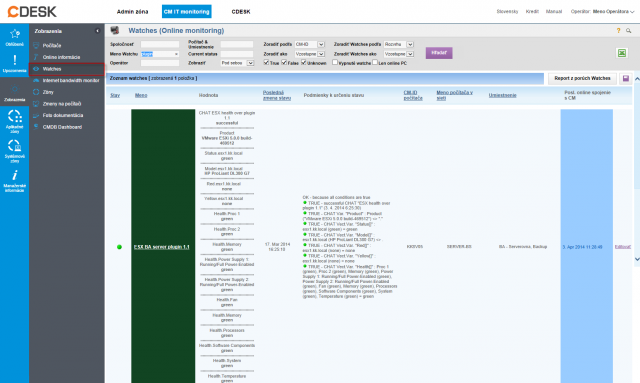Image resolution: width=640 pixels, height=383 pixels.
Task: Open Foto dokumentácia menu item
Action: pyautogui.click(x=63, y=116)
